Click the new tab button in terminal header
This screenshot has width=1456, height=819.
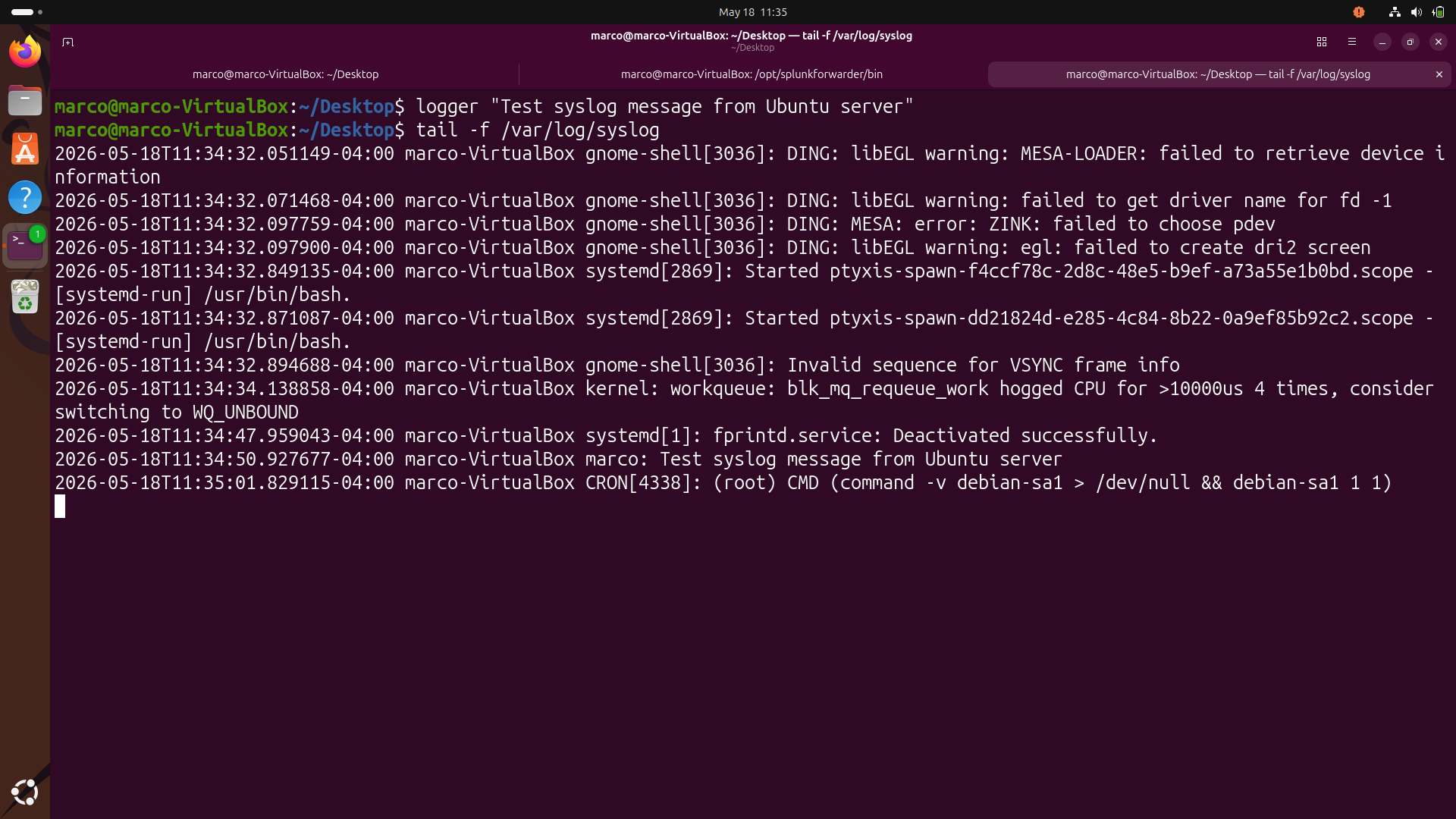tap(67, 42)
